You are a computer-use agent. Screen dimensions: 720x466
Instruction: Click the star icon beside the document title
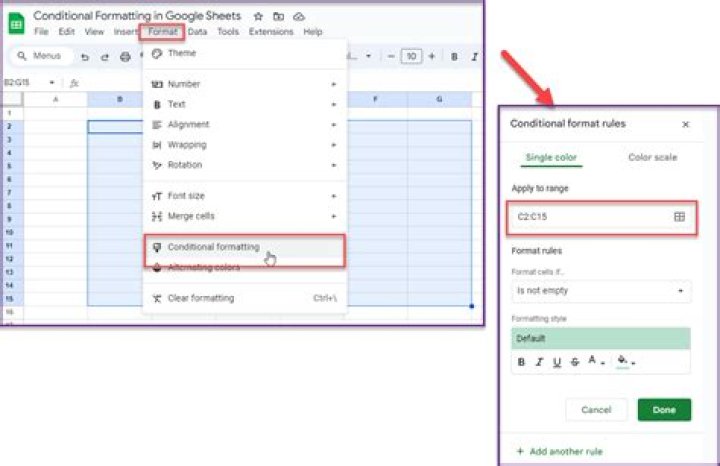click(x=259, y=17)
